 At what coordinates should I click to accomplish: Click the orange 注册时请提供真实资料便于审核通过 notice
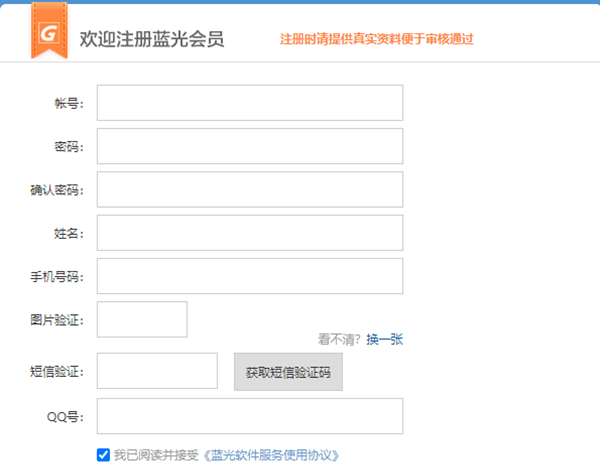(x=377, y=39)
